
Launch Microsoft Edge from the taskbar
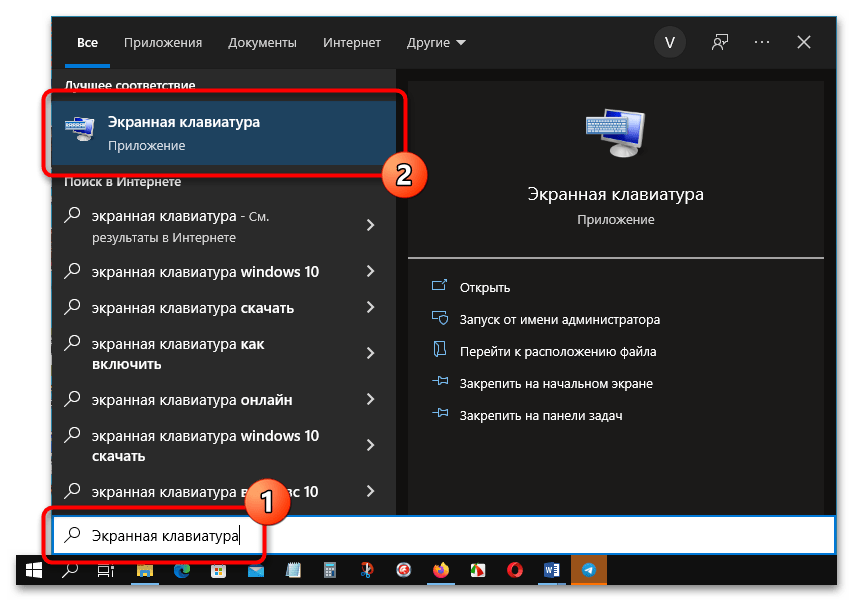click(182, 570)
